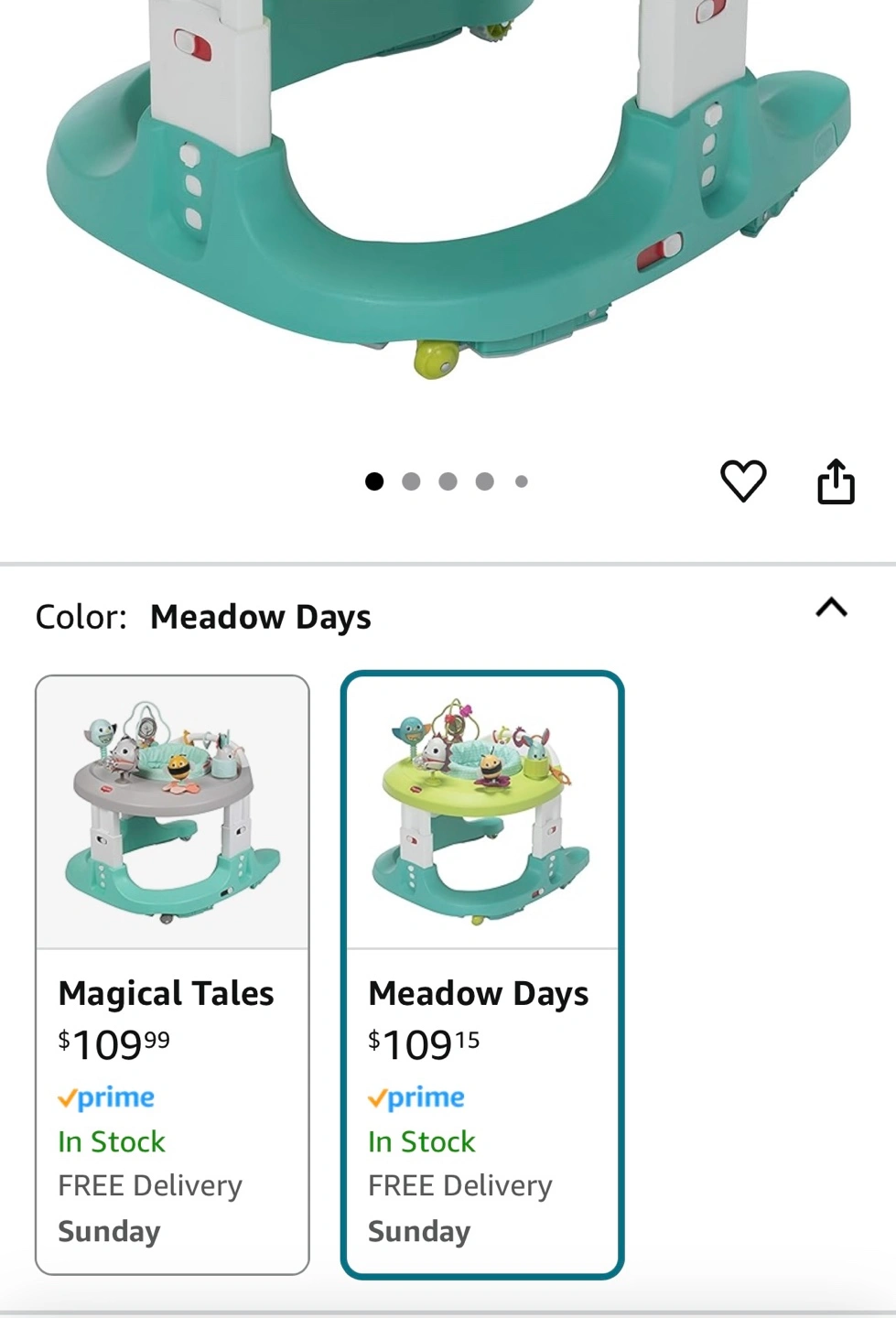
Task: Tap the Prime badge under Magical Tales
Action: [106, 1097]
